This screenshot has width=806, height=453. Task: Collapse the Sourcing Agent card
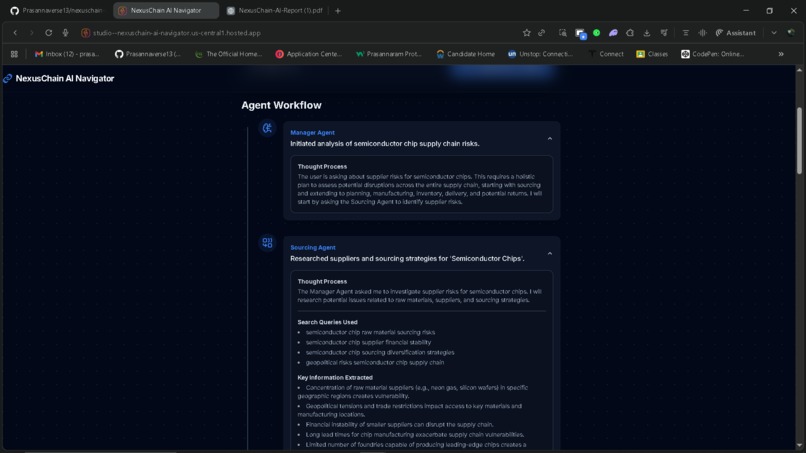click(549, 253)
